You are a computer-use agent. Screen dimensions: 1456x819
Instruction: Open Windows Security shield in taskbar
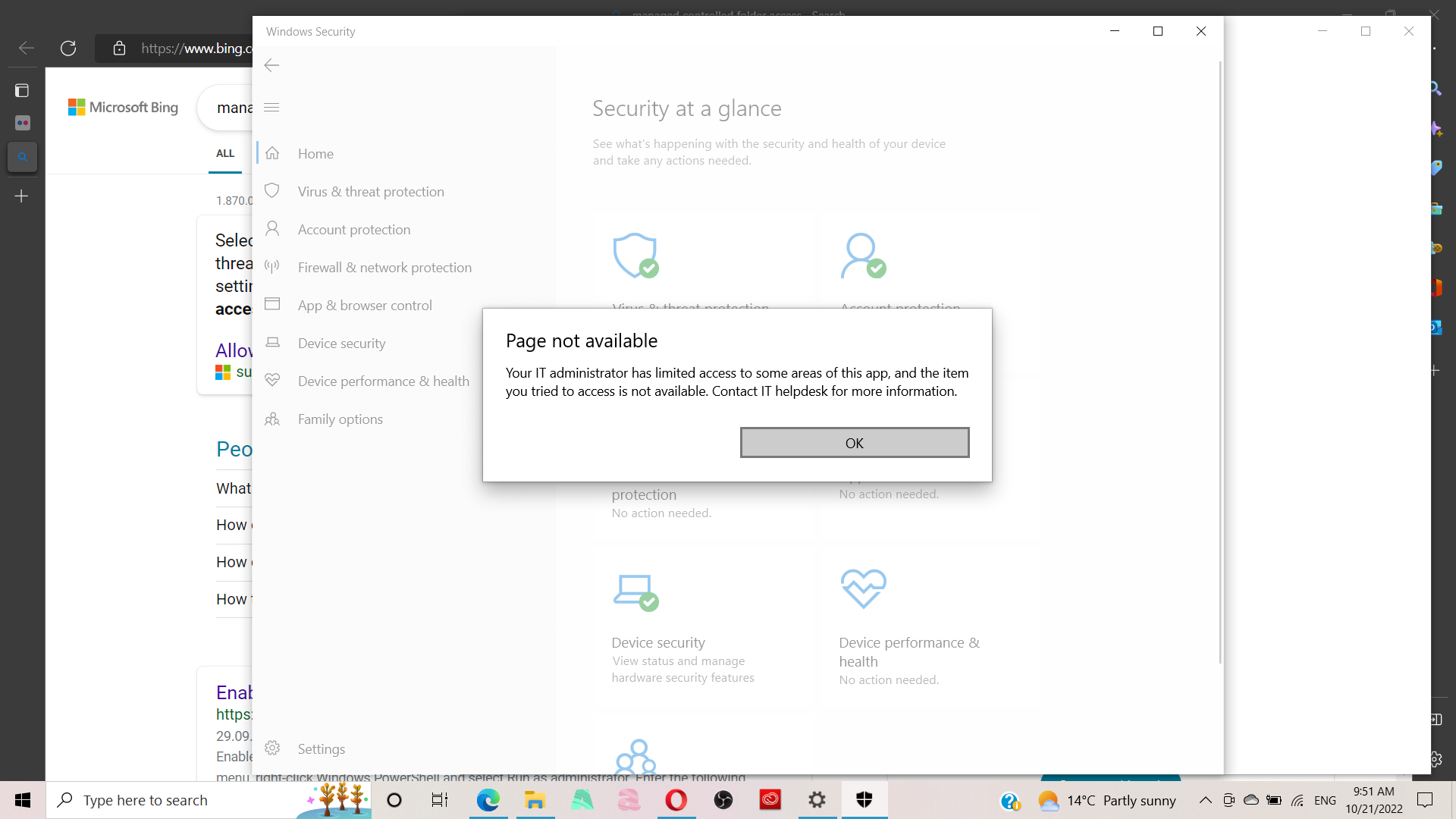(864, 799)
